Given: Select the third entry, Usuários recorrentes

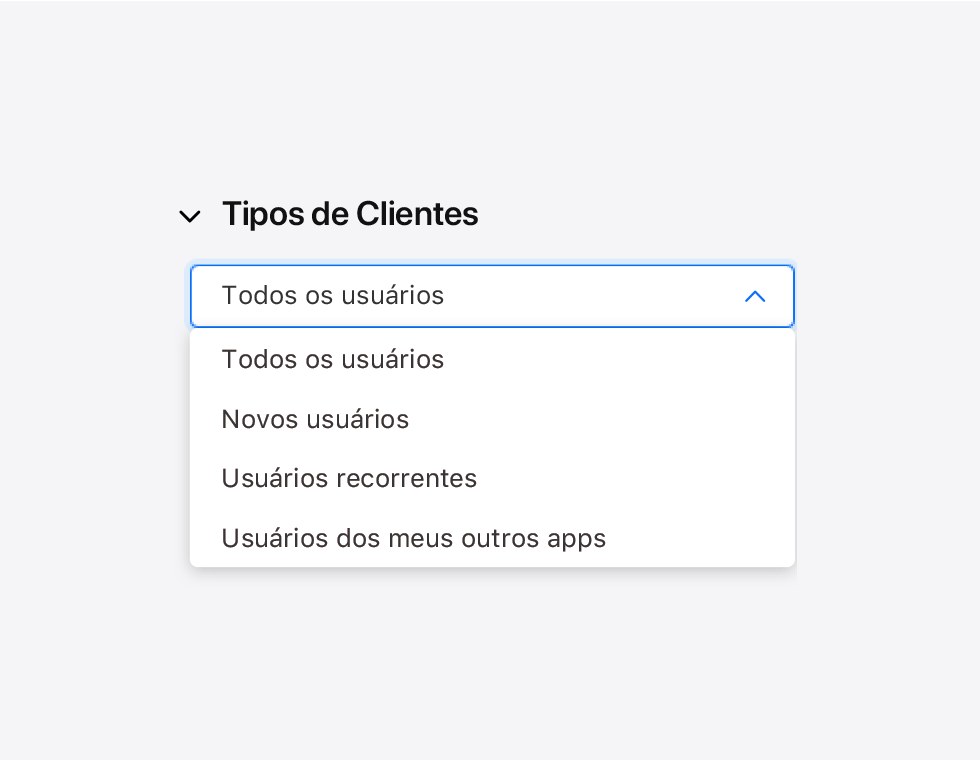Looking at the screenshot, I should [492, 478].
